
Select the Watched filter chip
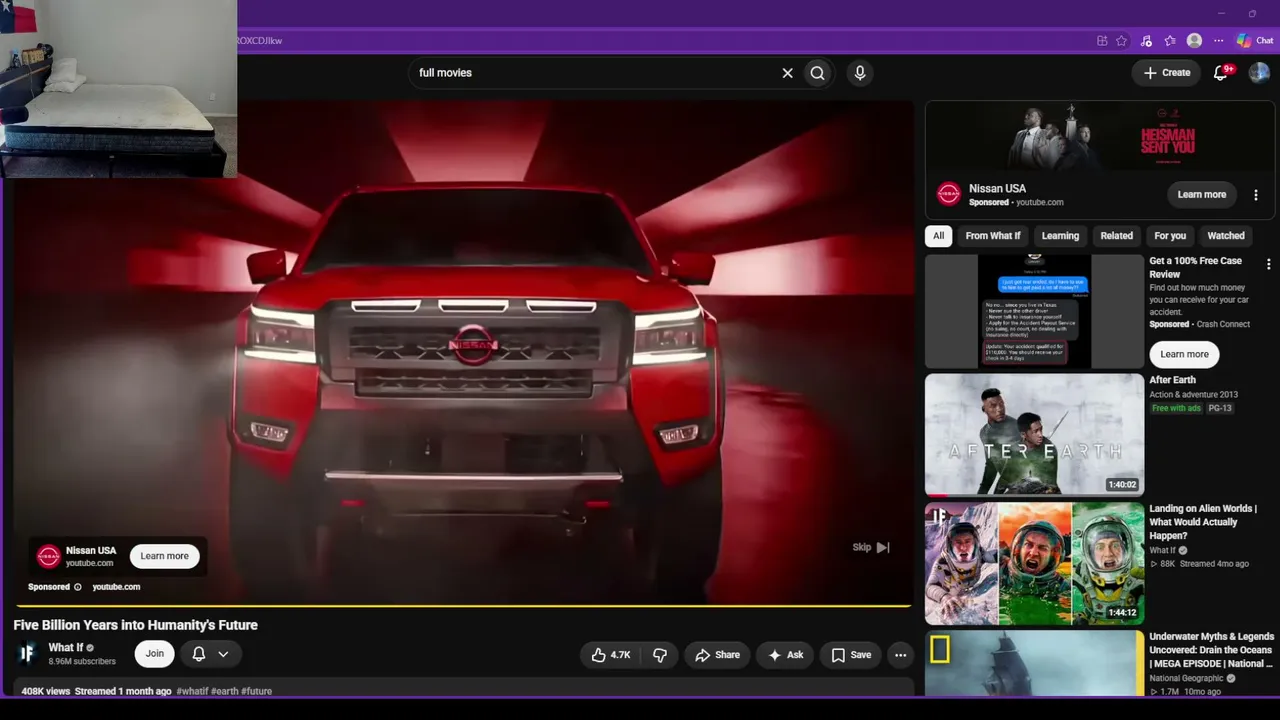point(1226,236)
